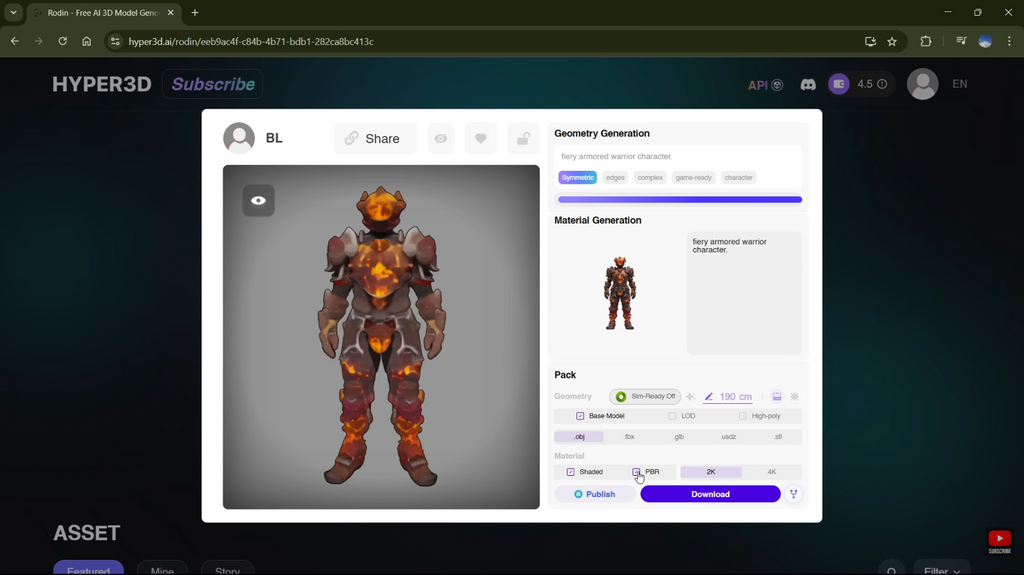Toggle the visibility eye icon beside Share

point(441,139)
